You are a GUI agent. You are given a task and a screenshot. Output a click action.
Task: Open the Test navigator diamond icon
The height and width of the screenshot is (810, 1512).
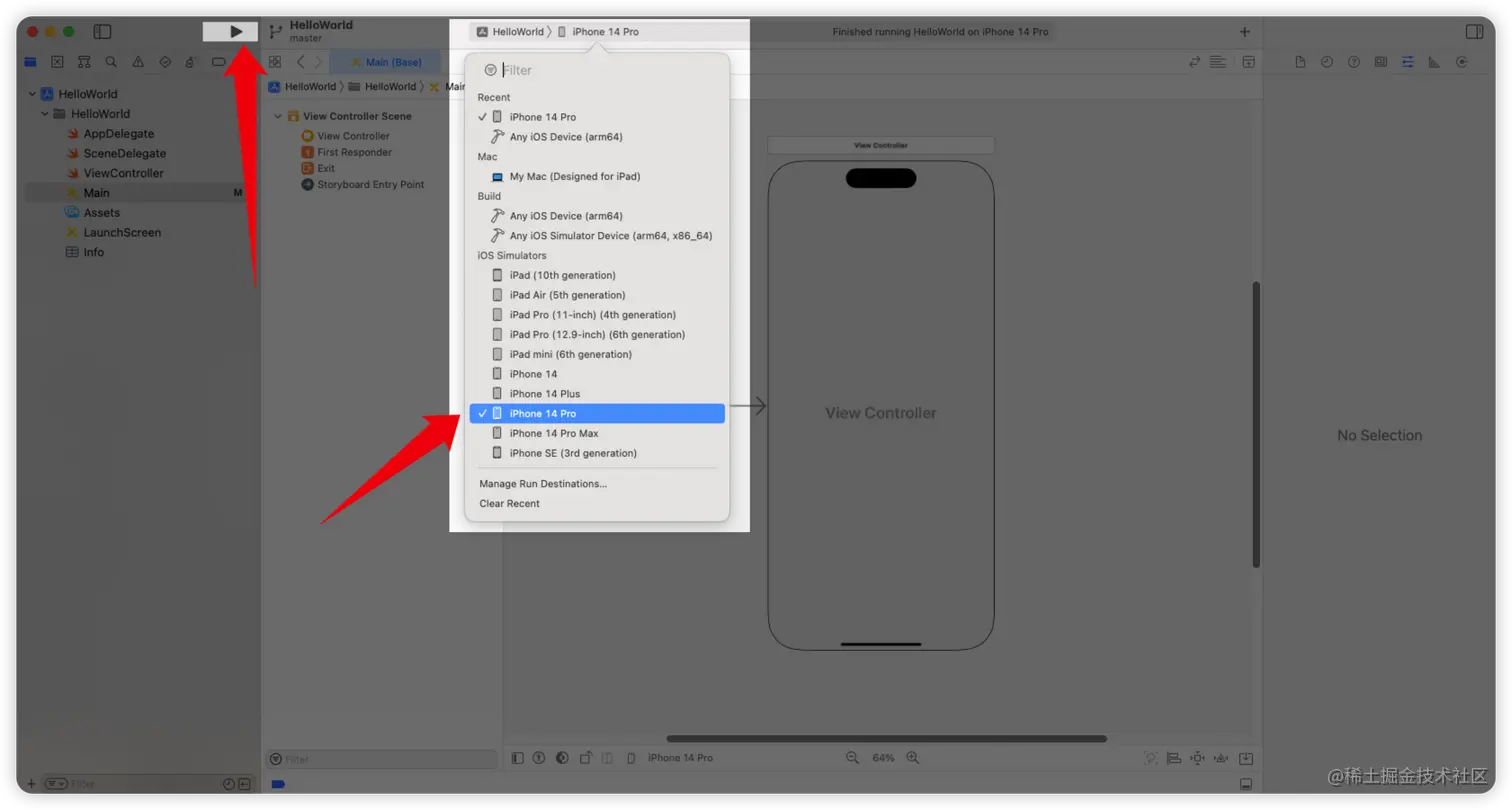pyautogui.click(x=165, y=62)
